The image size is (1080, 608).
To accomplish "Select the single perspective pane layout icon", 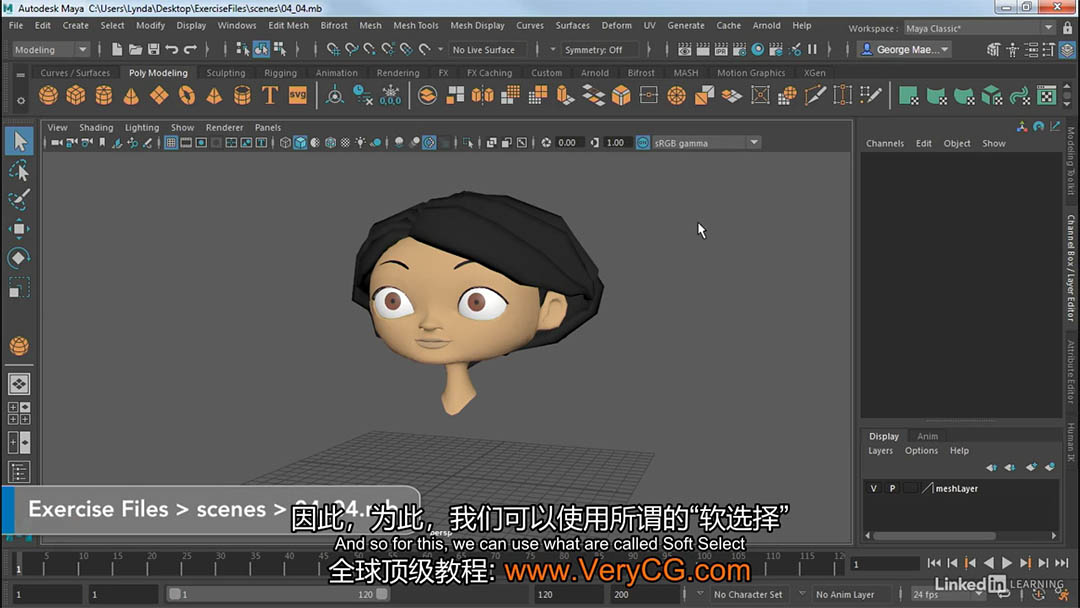I will 19,384.
